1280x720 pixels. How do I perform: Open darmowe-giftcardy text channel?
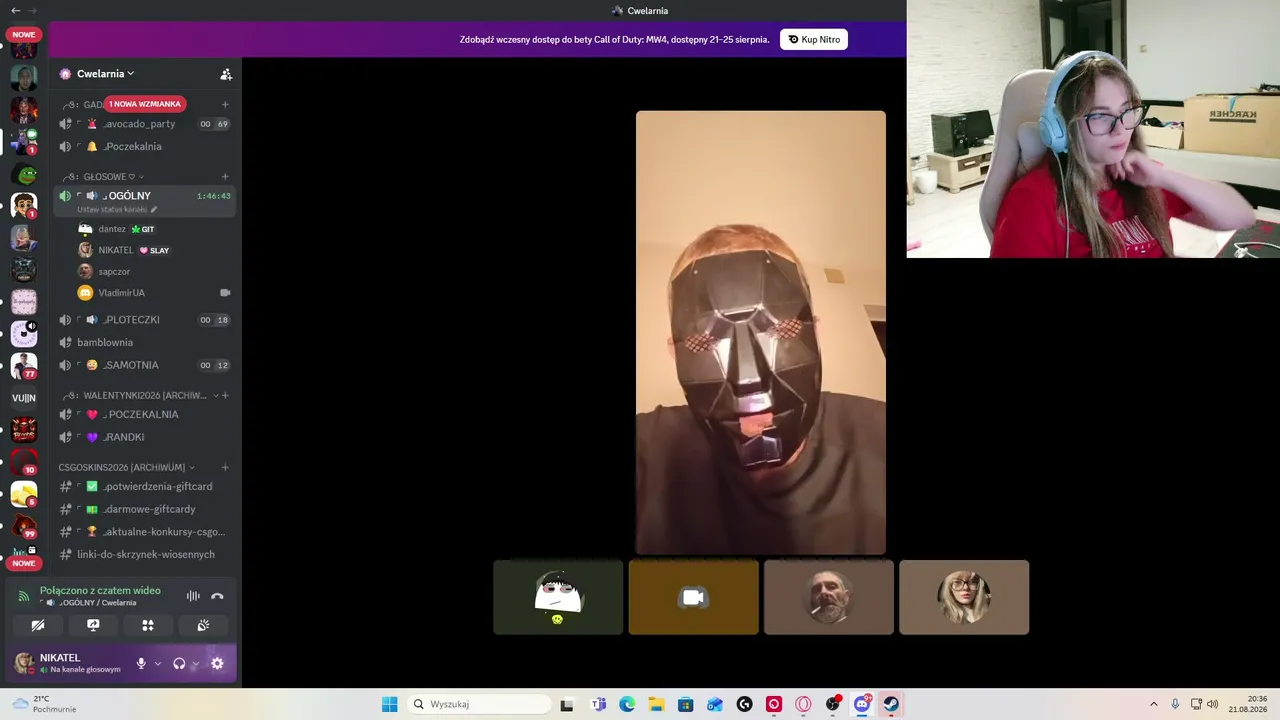(144, 509)
